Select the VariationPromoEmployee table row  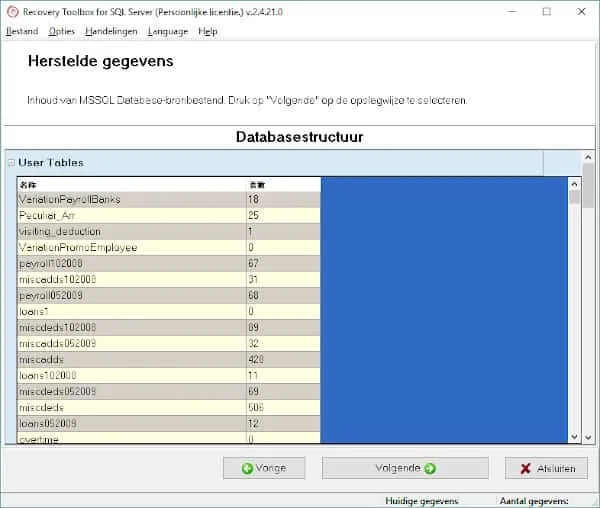tap(169, 248)
